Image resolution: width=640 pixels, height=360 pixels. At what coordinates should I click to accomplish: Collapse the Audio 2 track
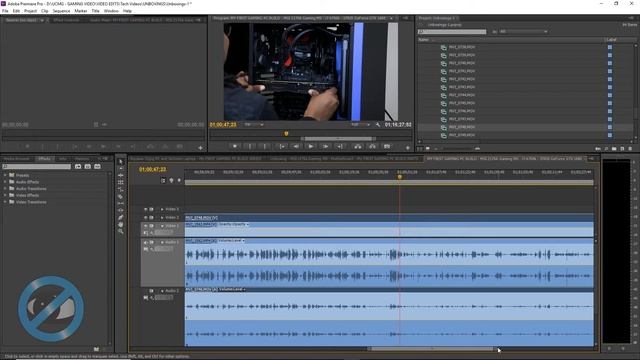click(x=162, y=291)
